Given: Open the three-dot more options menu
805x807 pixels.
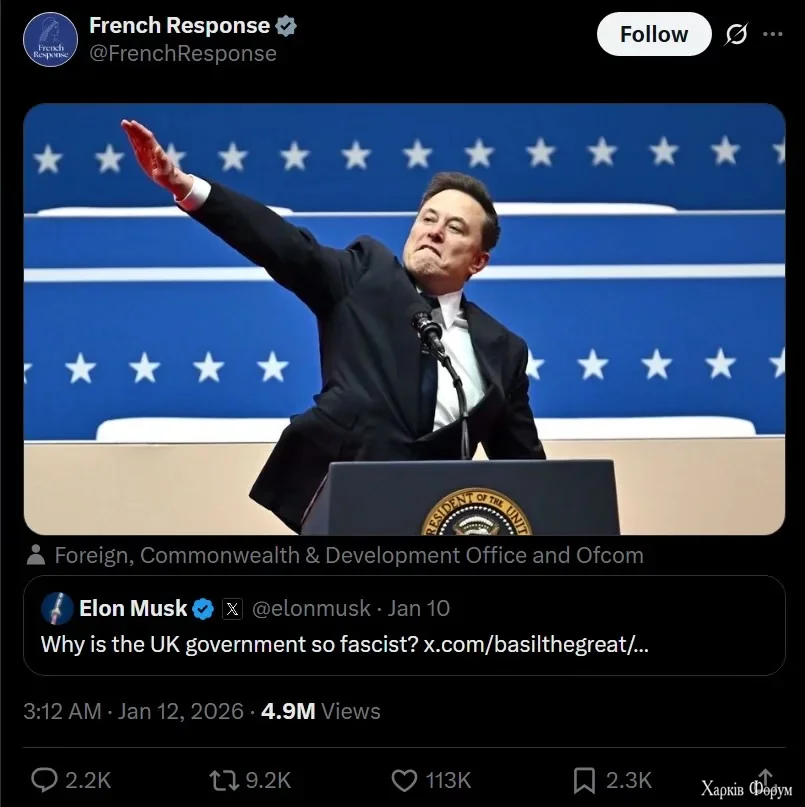Looking at the screenshot, I should tap(773, 34).
